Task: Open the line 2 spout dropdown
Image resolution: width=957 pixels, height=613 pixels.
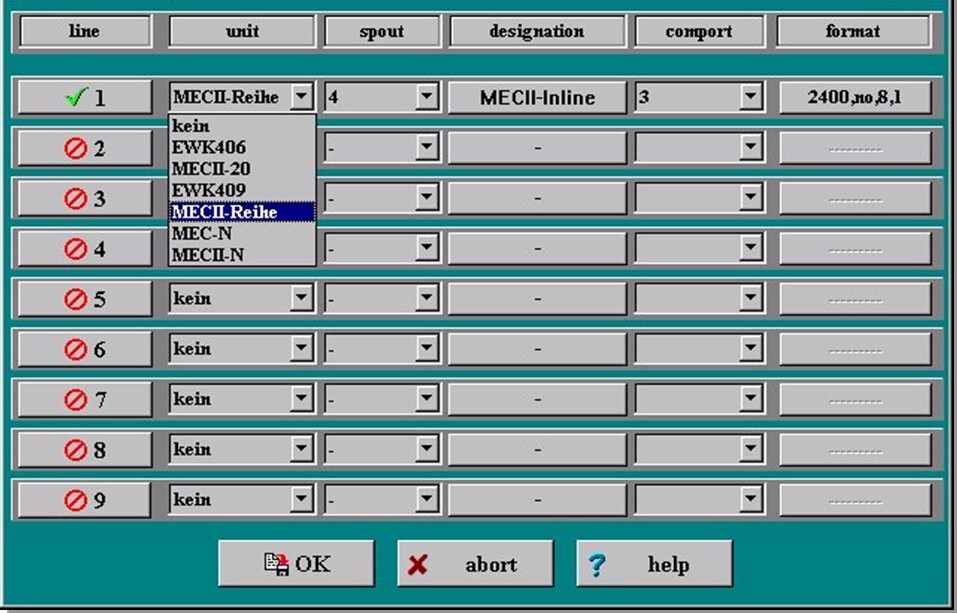Action: click(427, 147)
